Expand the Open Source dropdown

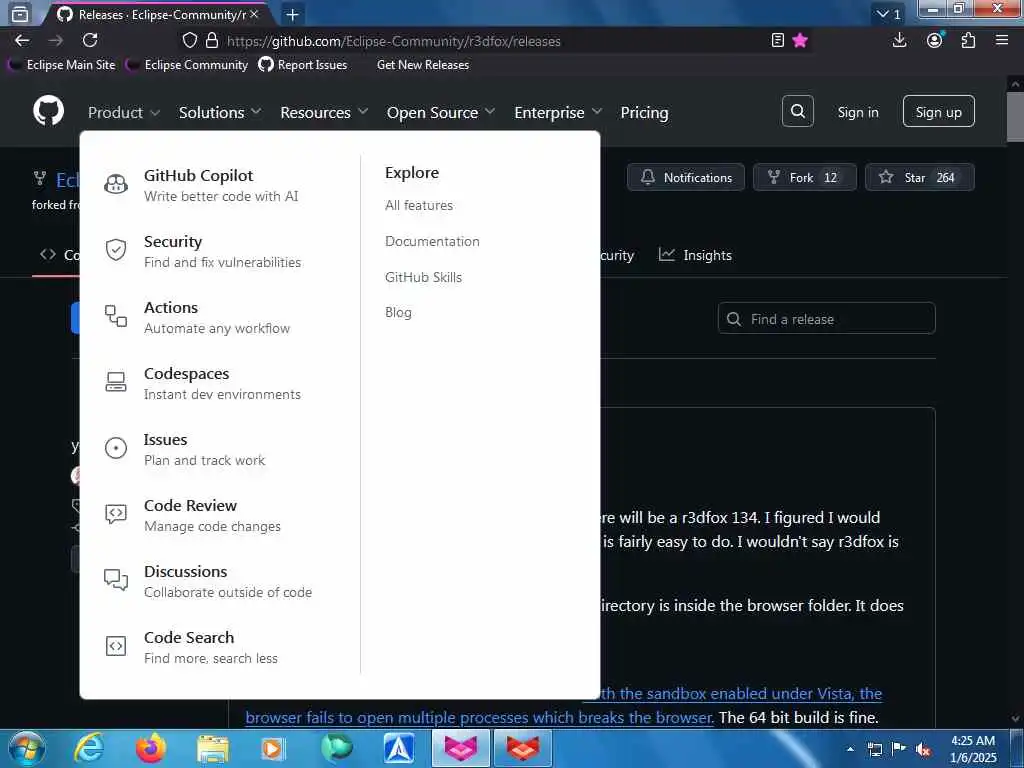click(x=441, y=112)
